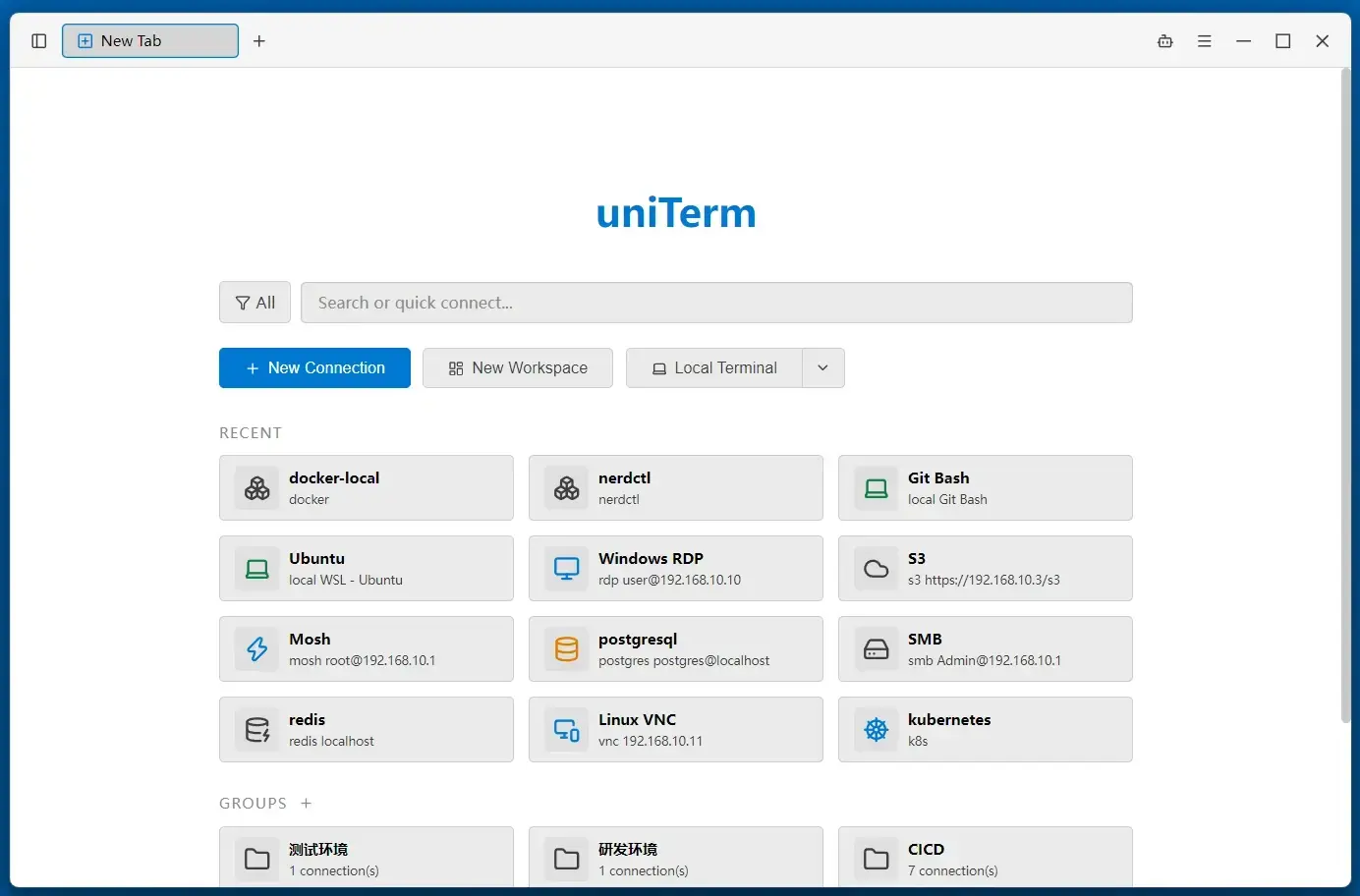Open the hamburger menu icon
This screenshot has height=896, width=1360.
pyautogui.click(x=1205, y=41)
